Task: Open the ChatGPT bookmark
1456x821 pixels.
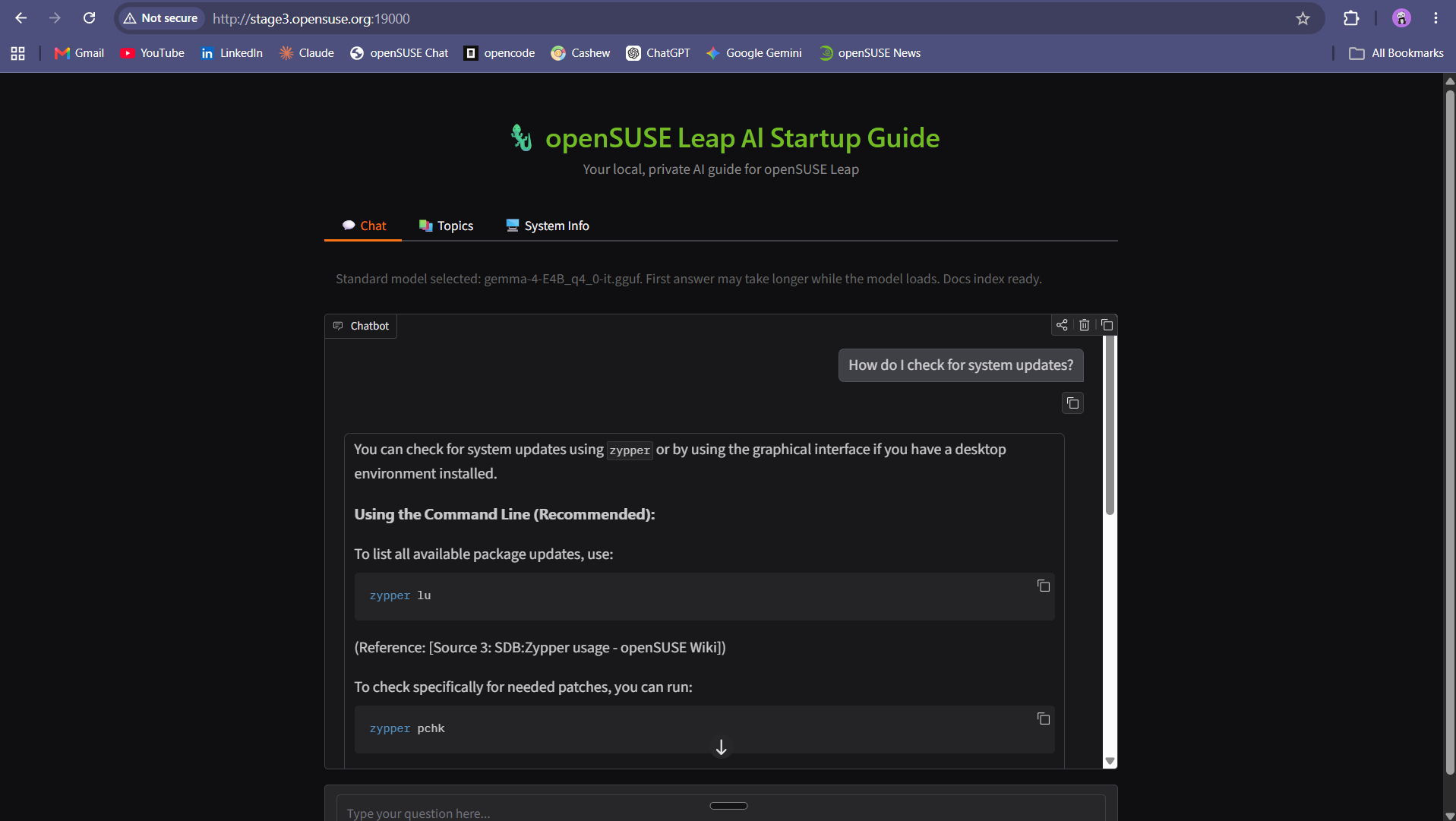Action: [659, 53]
